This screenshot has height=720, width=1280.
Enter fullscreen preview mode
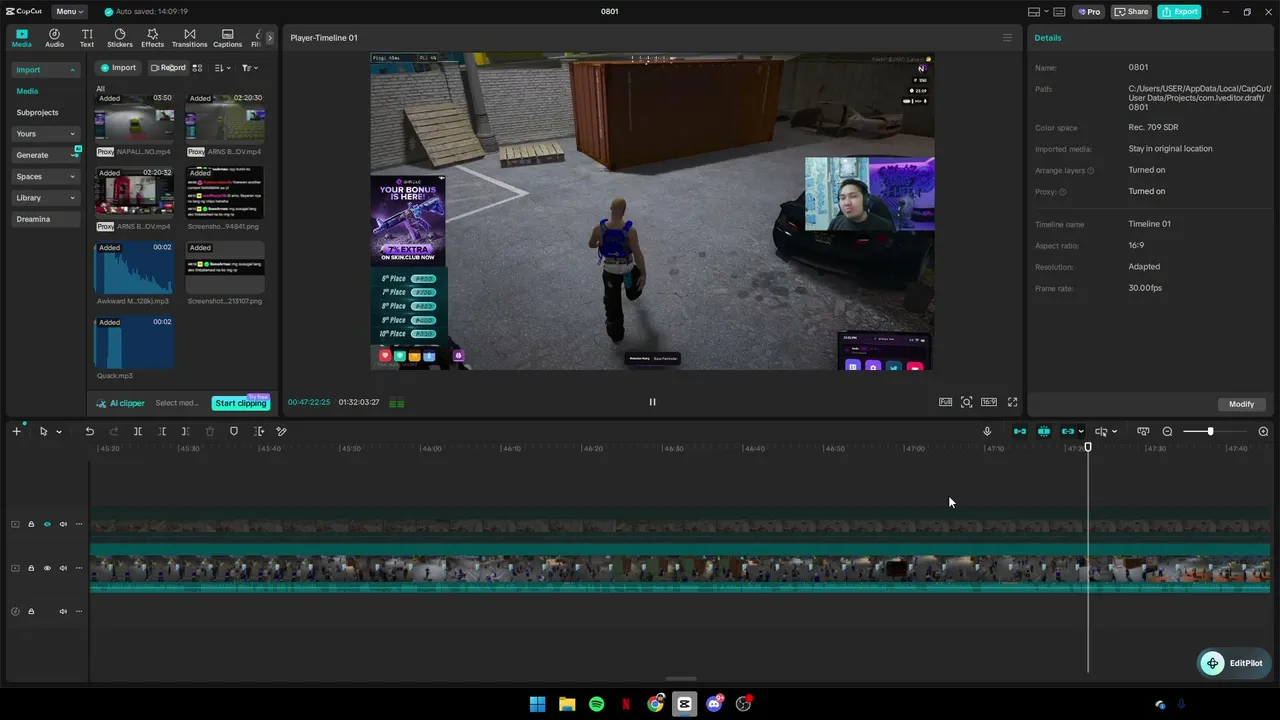[1012, 402]
